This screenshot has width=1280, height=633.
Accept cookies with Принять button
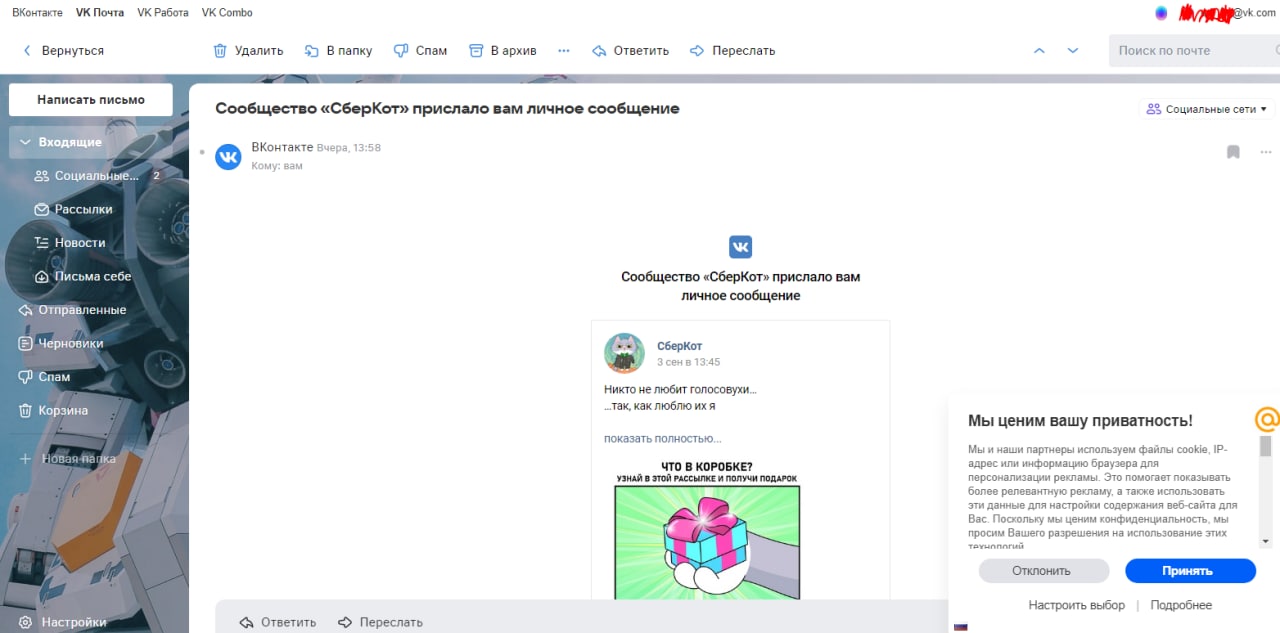pos(1190,571)
